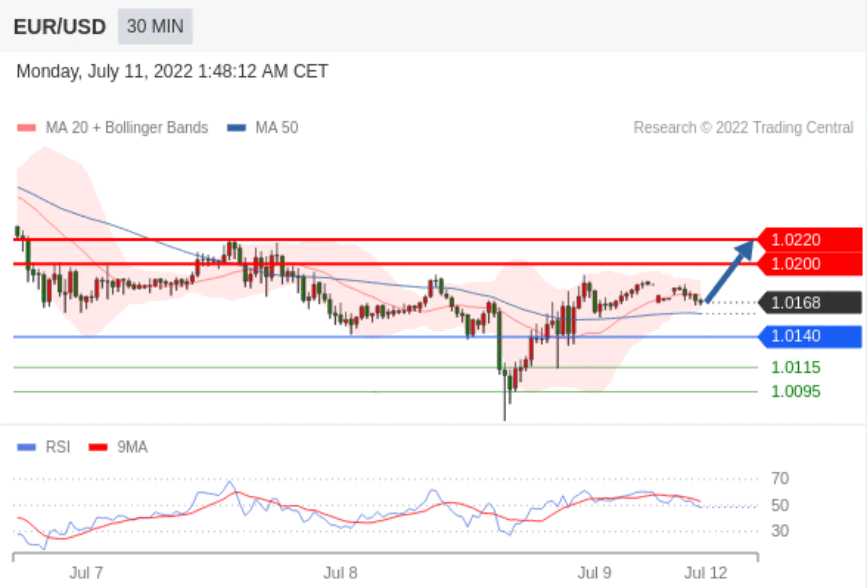Click the RSI 50 axis label
Viewport: 867px width, 588px height.
tap(780, 506)
